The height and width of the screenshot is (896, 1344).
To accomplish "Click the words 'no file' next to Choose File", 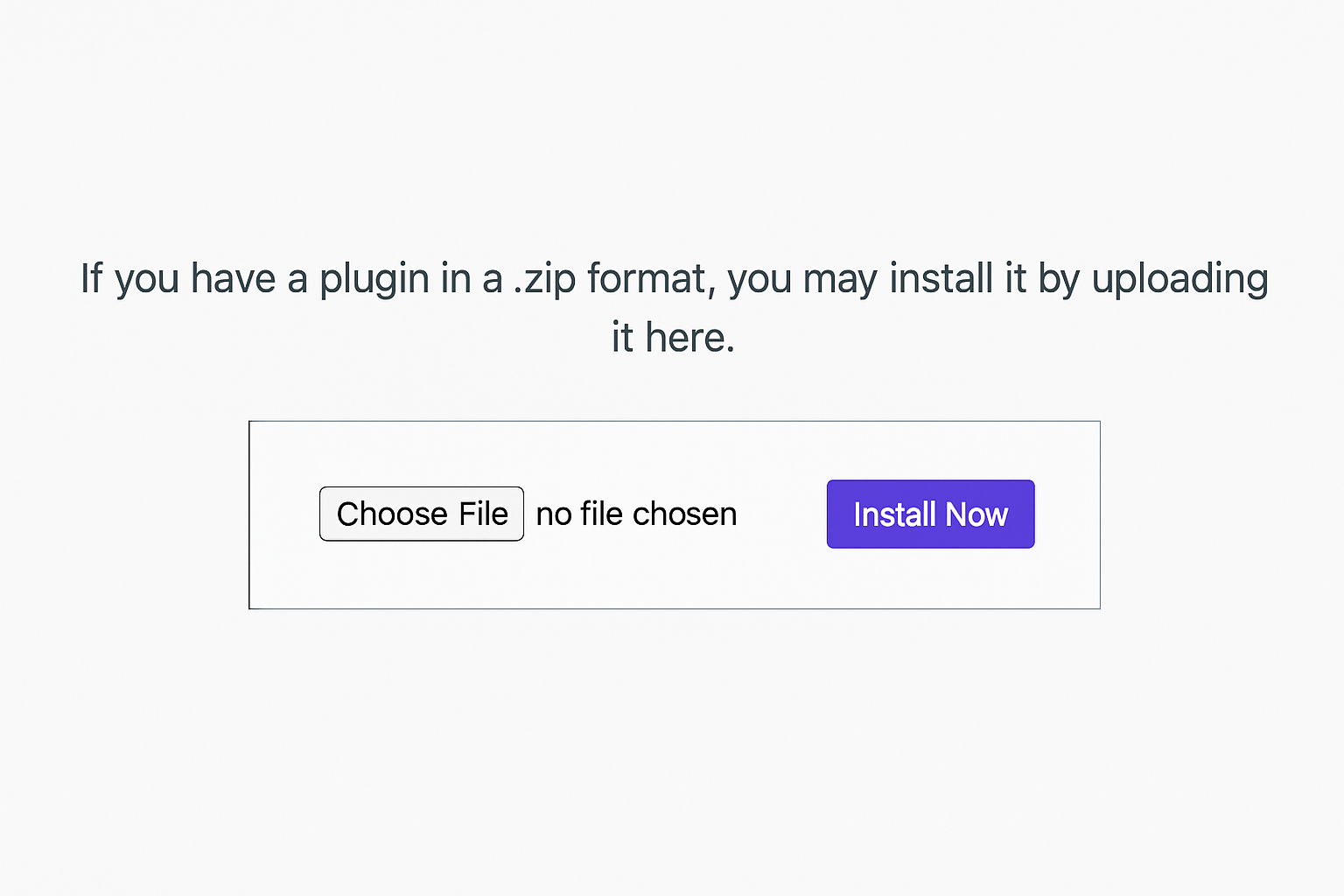I will [x=579, y=514].
